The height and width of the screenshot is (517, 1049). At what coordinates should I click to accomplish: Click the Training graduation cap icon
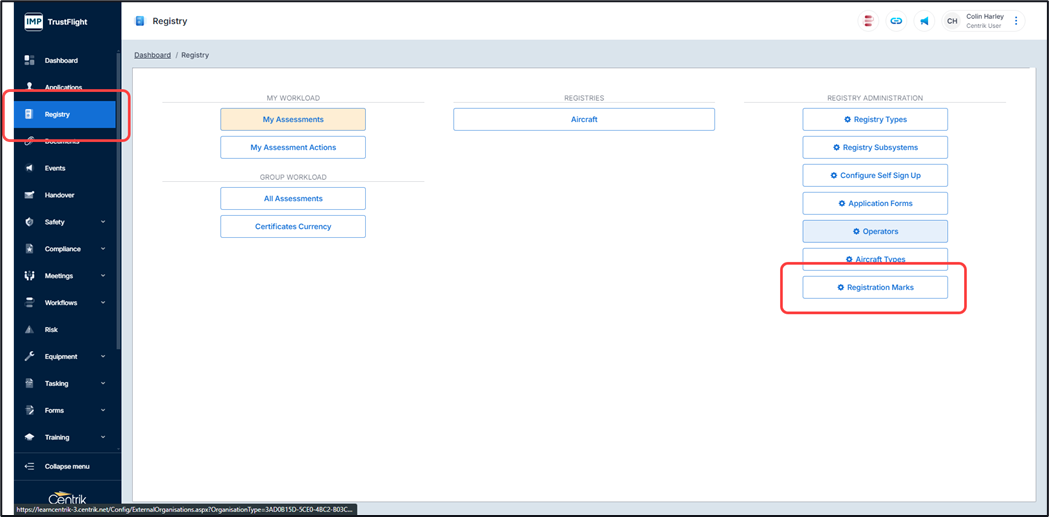[x=29, y=437]
